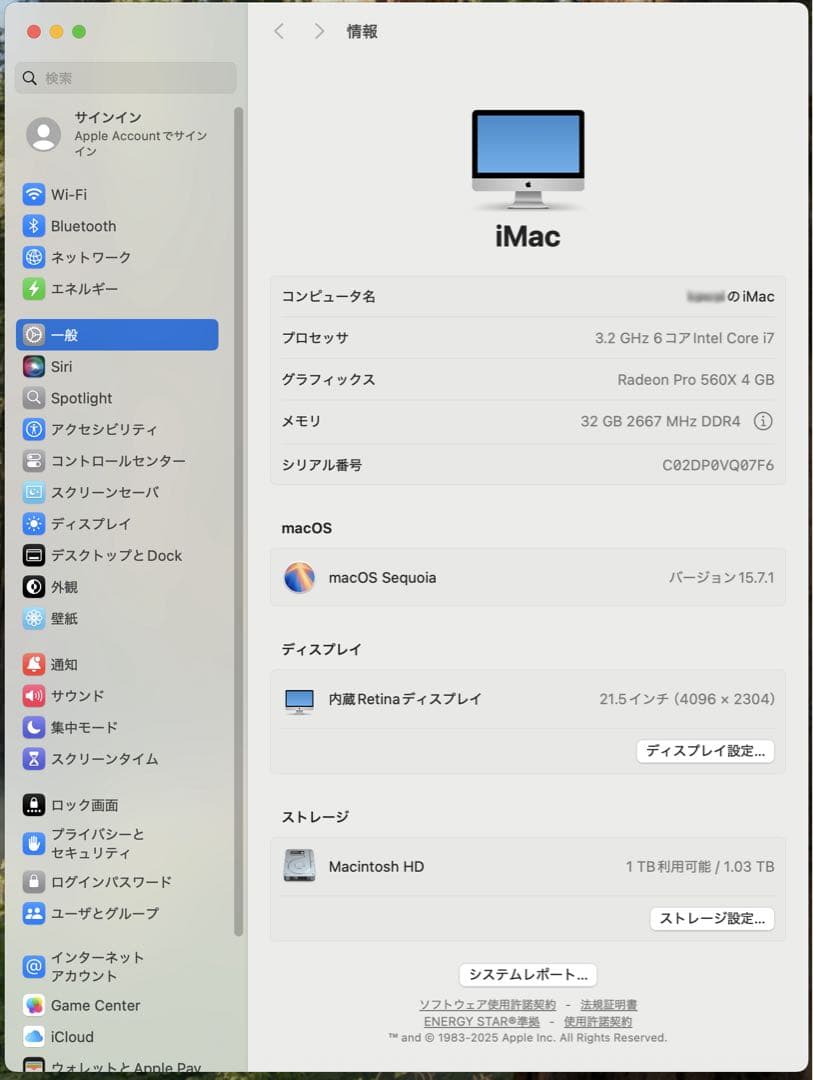Go forward using the right chevron arrow
The height and width of the screenshot is (1080, 813).
pyautogui.click(x=318, y=31)
